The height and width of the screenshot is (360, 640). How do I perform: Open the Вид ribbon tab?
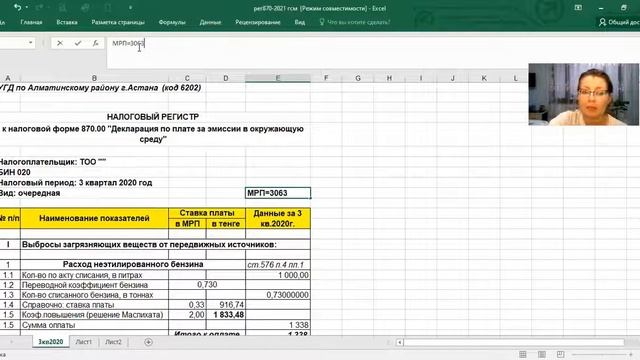(x=300, y=22)
